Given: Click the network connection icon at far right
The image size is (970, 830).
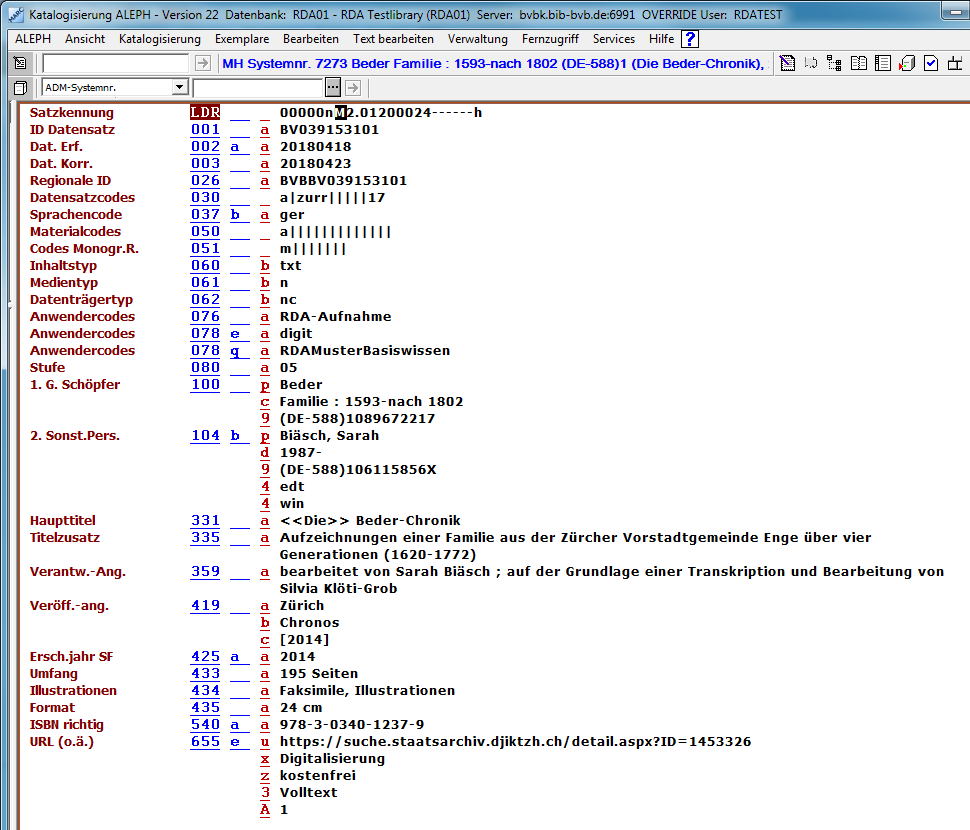Looking at the screenshot, I should 955,64.
